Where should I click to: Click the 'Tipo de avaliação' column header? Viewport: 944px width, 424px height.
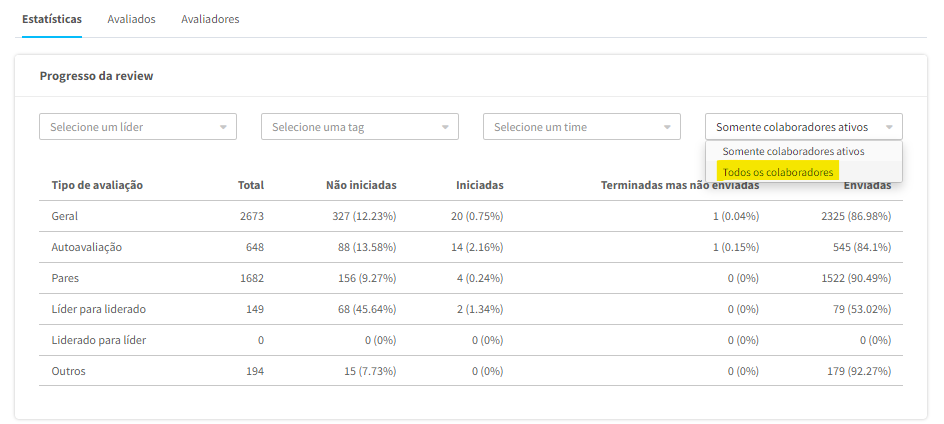[98, 185]
